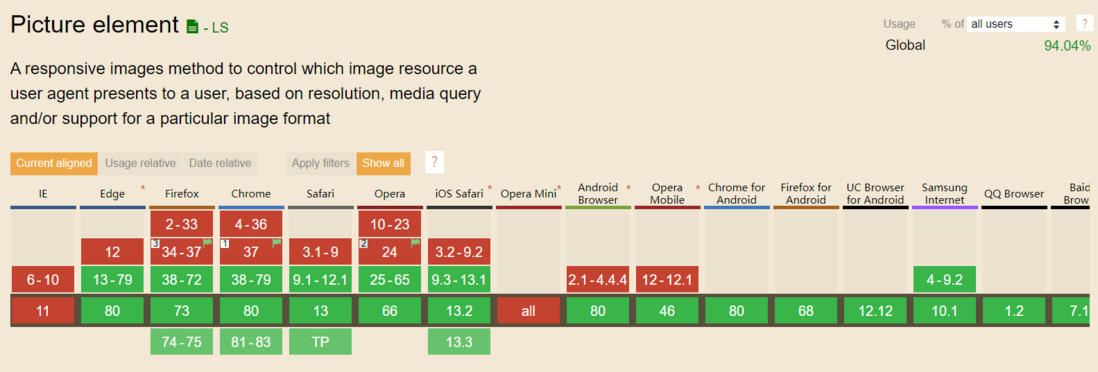Select the Current aligned view
Image resolution: width=1098 pixels, height=372 pixels.
pos(54,163)
